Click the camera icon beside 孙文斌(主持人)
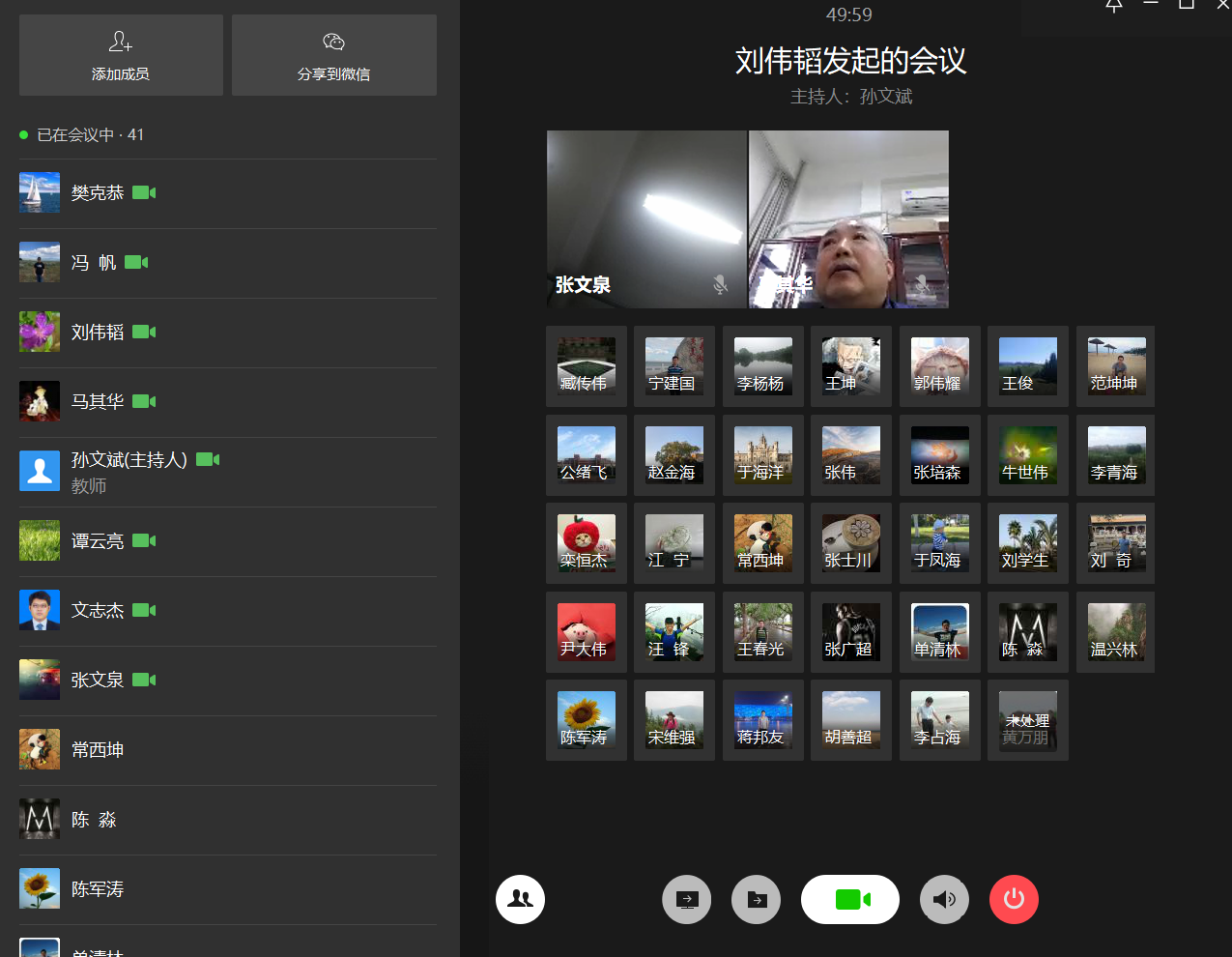 208,459
